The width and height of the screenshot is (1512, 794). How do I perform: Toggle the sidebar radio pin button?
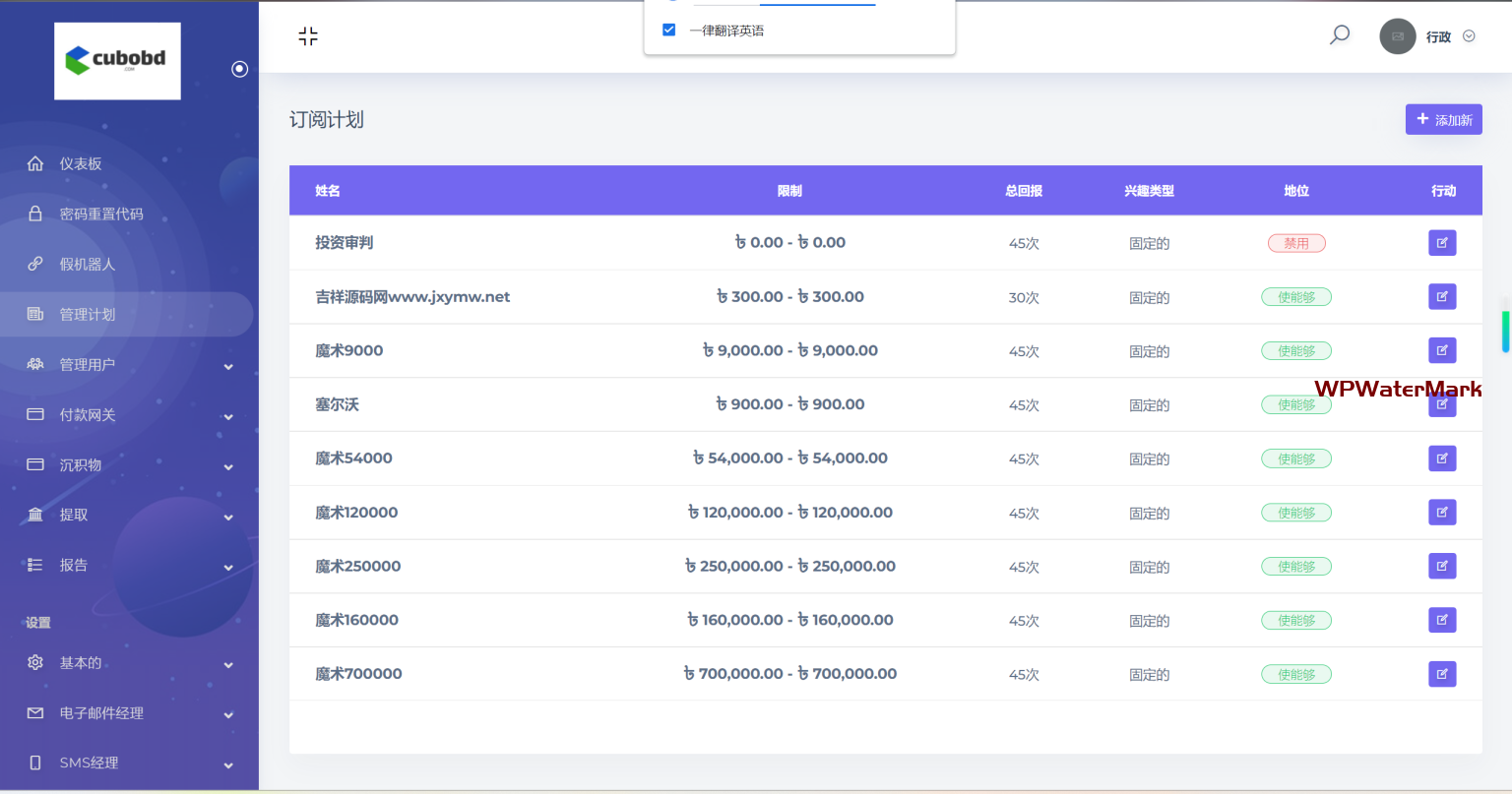(239, 69)
